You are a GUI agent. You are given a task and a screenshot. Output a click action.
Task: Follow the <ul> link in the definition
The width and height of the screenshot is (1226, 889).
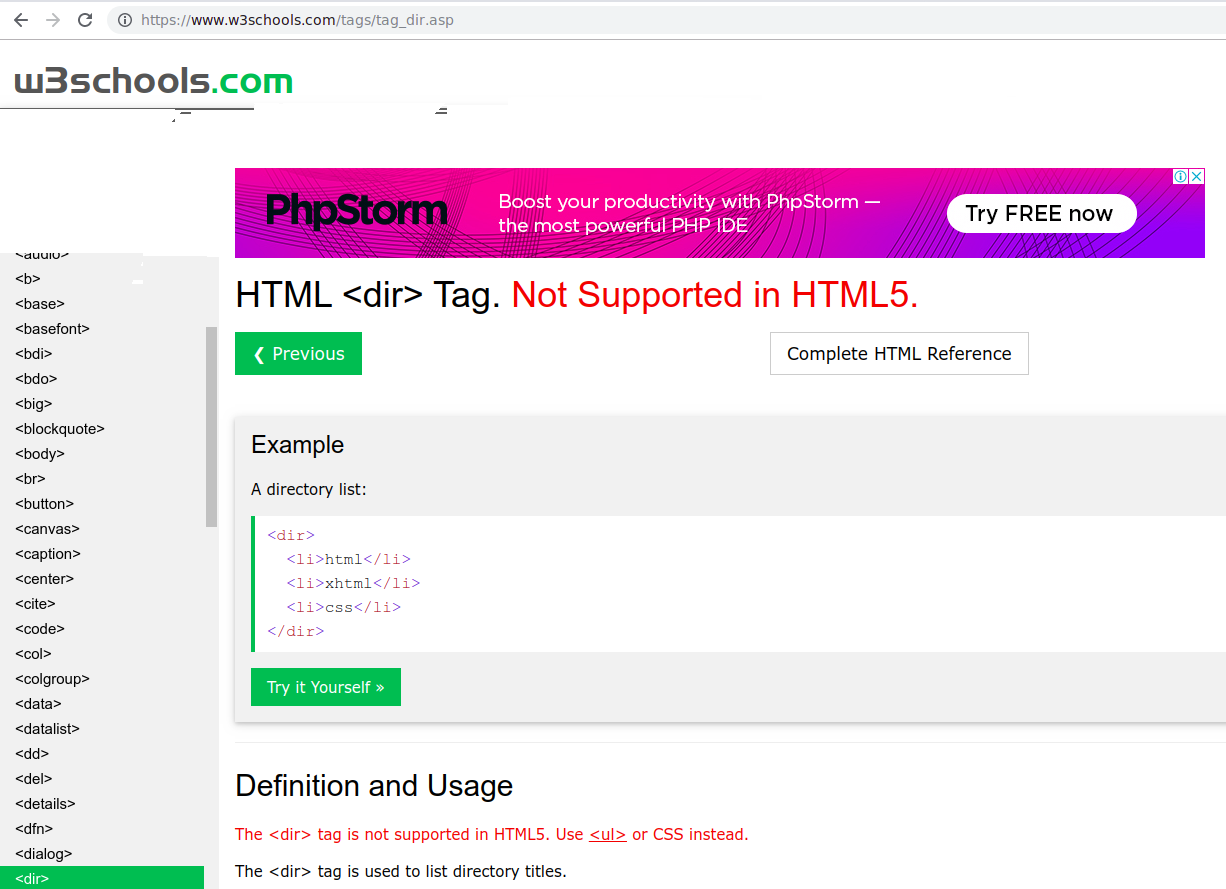tap(607, 834)
